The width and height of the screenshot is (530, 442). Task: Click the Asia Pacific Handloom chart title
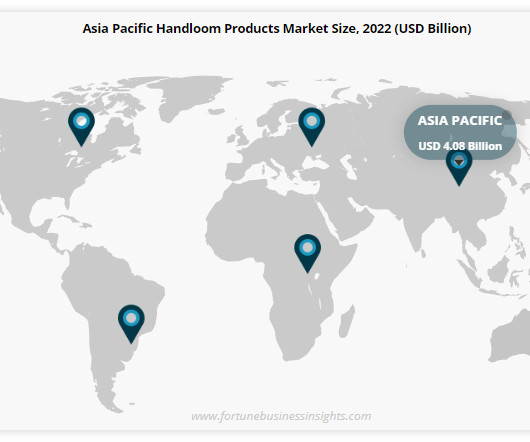277,28
